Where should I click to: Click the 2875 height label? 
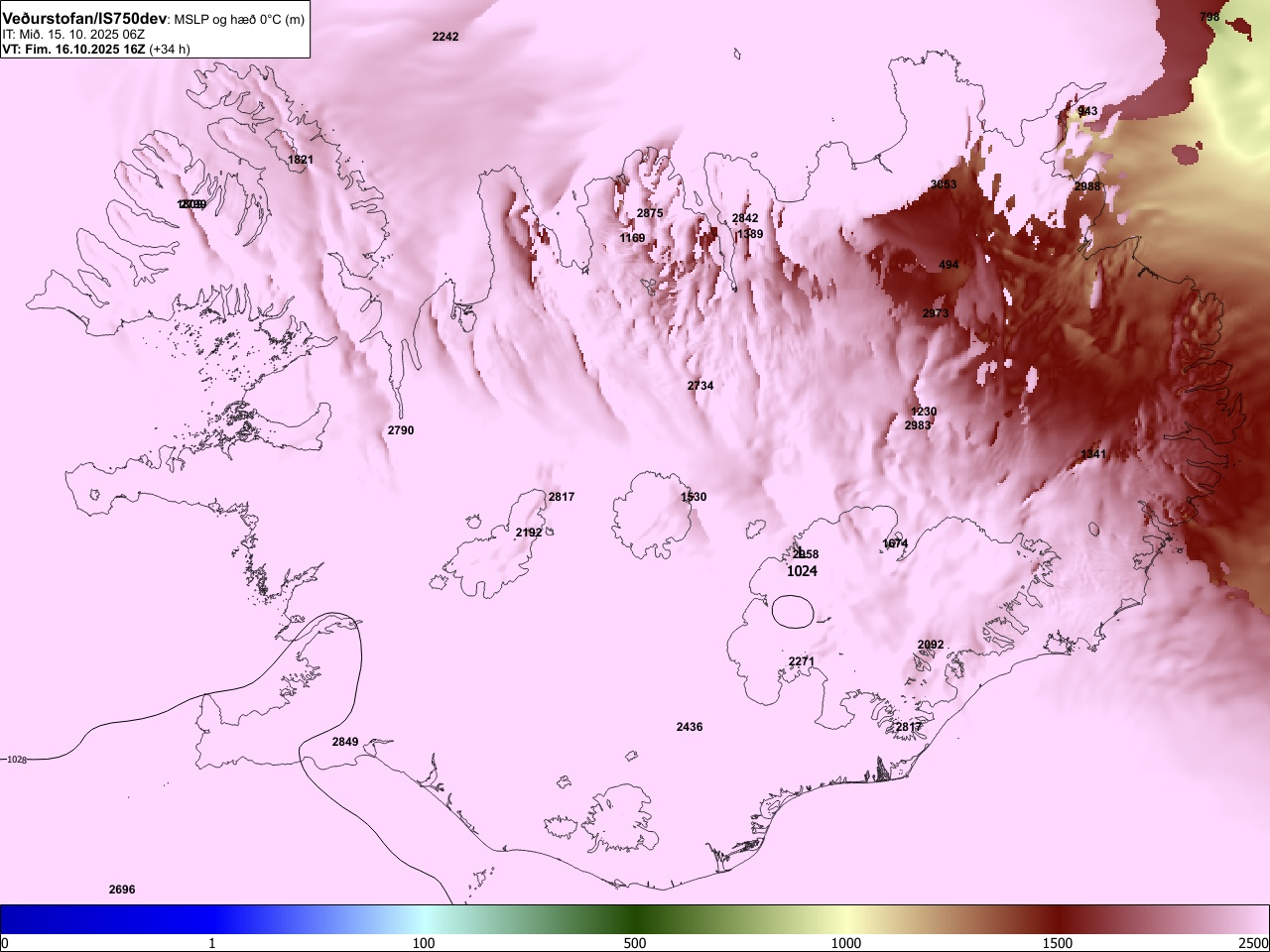tap(650, 213)
